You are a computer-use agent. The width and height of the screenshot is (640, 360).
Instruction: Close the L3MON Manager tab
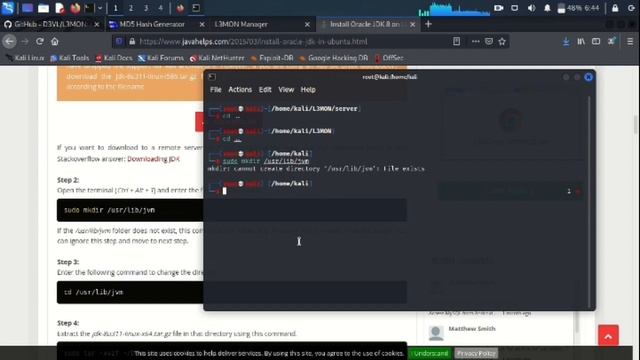(307, 24)
